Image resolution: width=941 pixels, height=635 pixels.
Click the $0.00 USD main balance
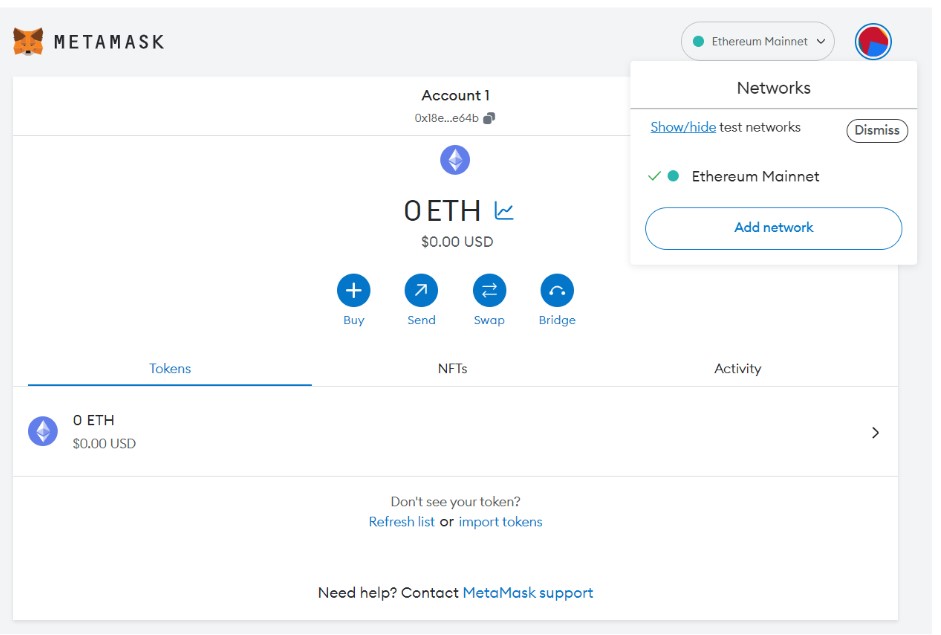[457, 242]
